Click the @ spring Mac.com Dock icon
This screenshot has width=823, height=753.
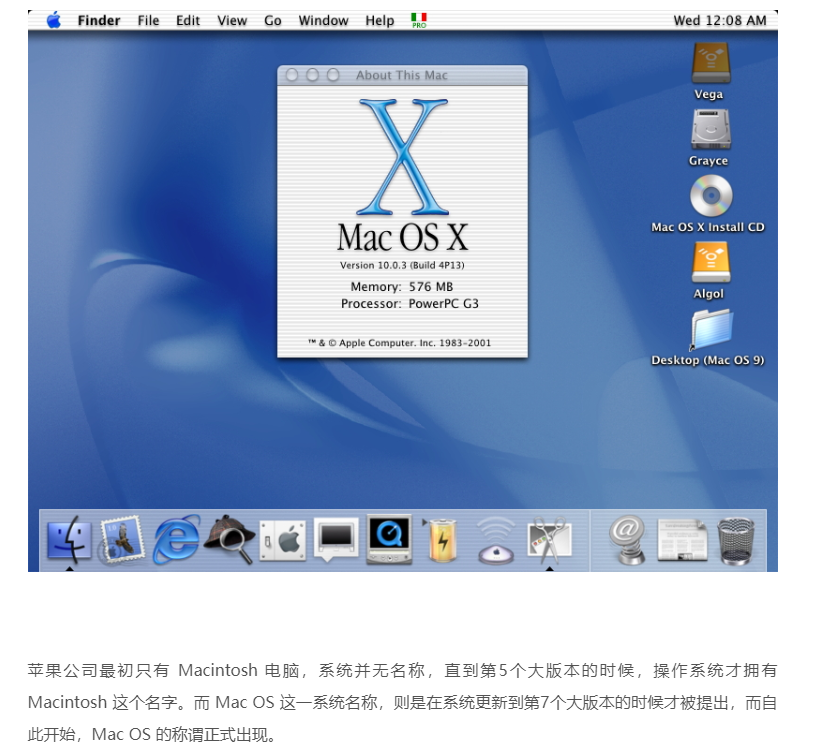click(x=628, y=540)
